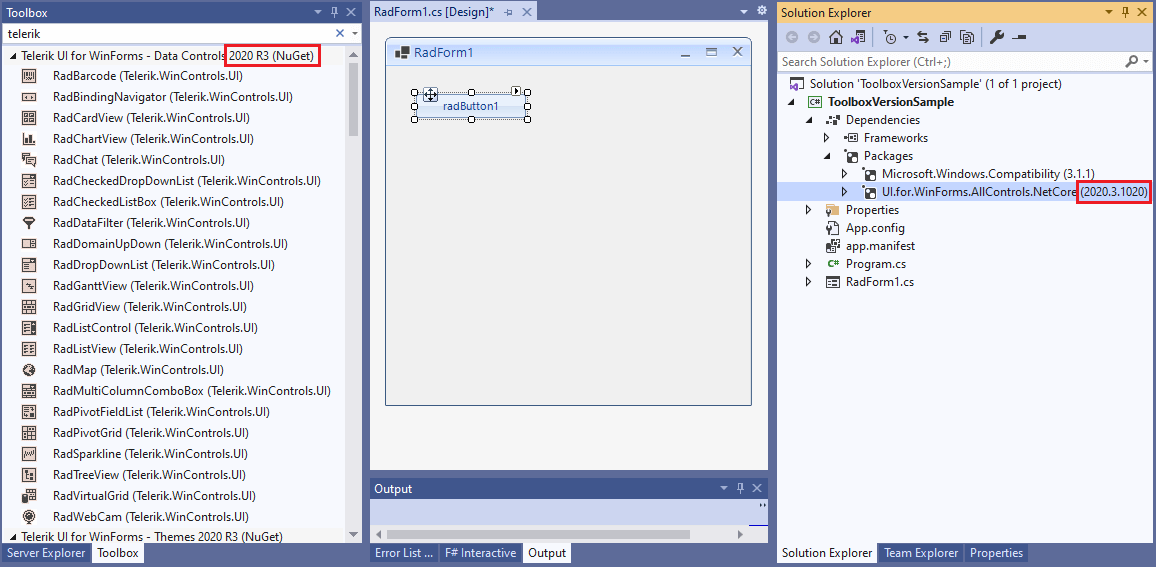Expand Microsoft.Windows.Compatibility package node
Screen dimensions: 1156x567
click(x=844, y=174)
